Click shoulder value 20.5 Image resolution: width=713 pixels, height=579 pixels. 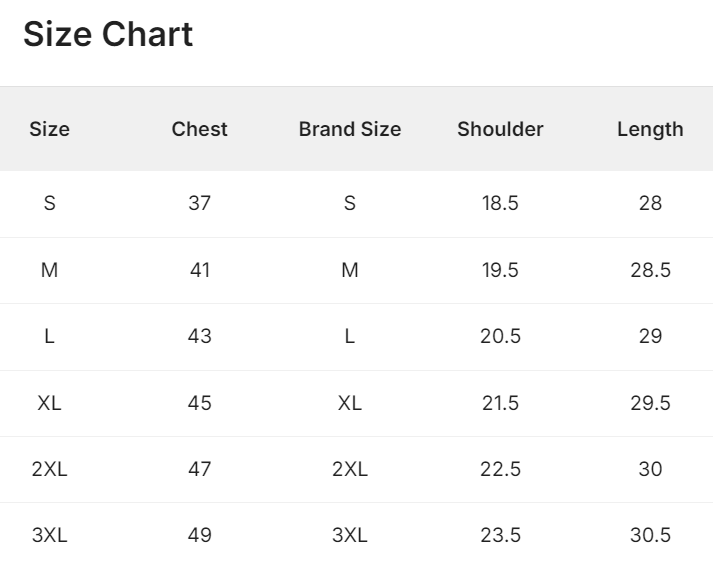coord(500,336)
